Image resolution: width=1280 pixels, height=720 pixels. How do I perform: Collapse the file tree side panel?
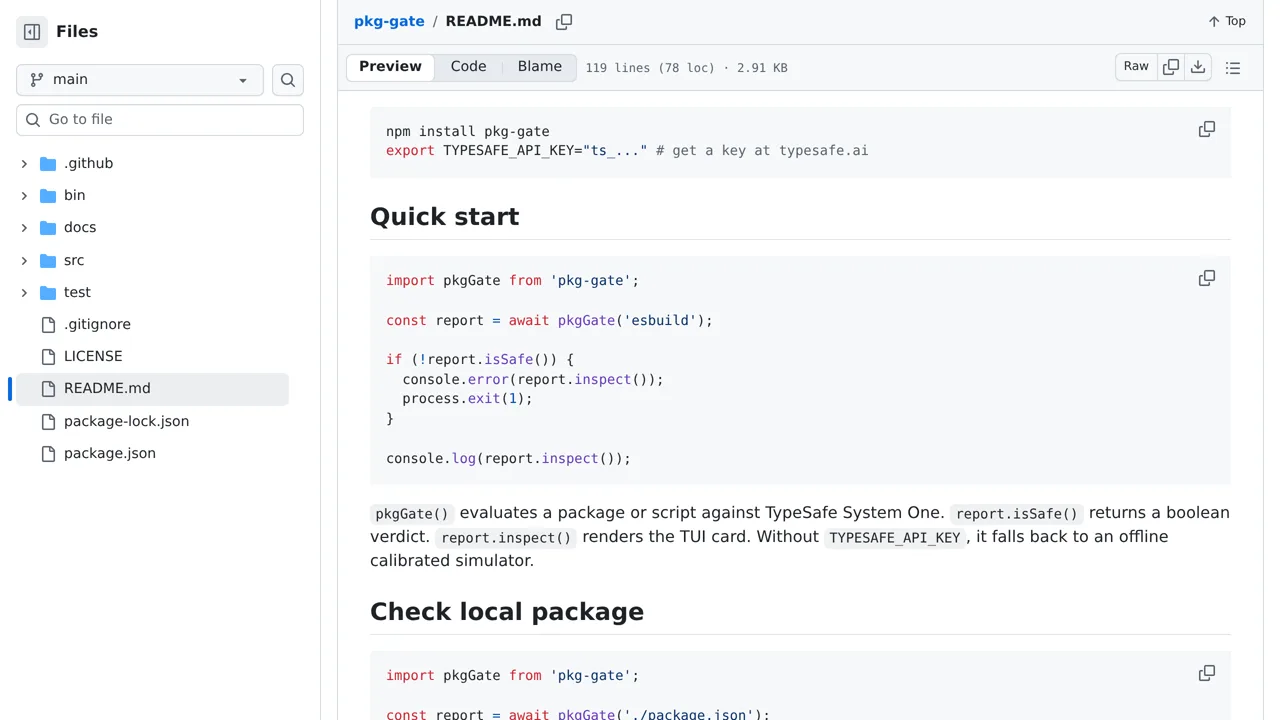[x=32, y=32]
